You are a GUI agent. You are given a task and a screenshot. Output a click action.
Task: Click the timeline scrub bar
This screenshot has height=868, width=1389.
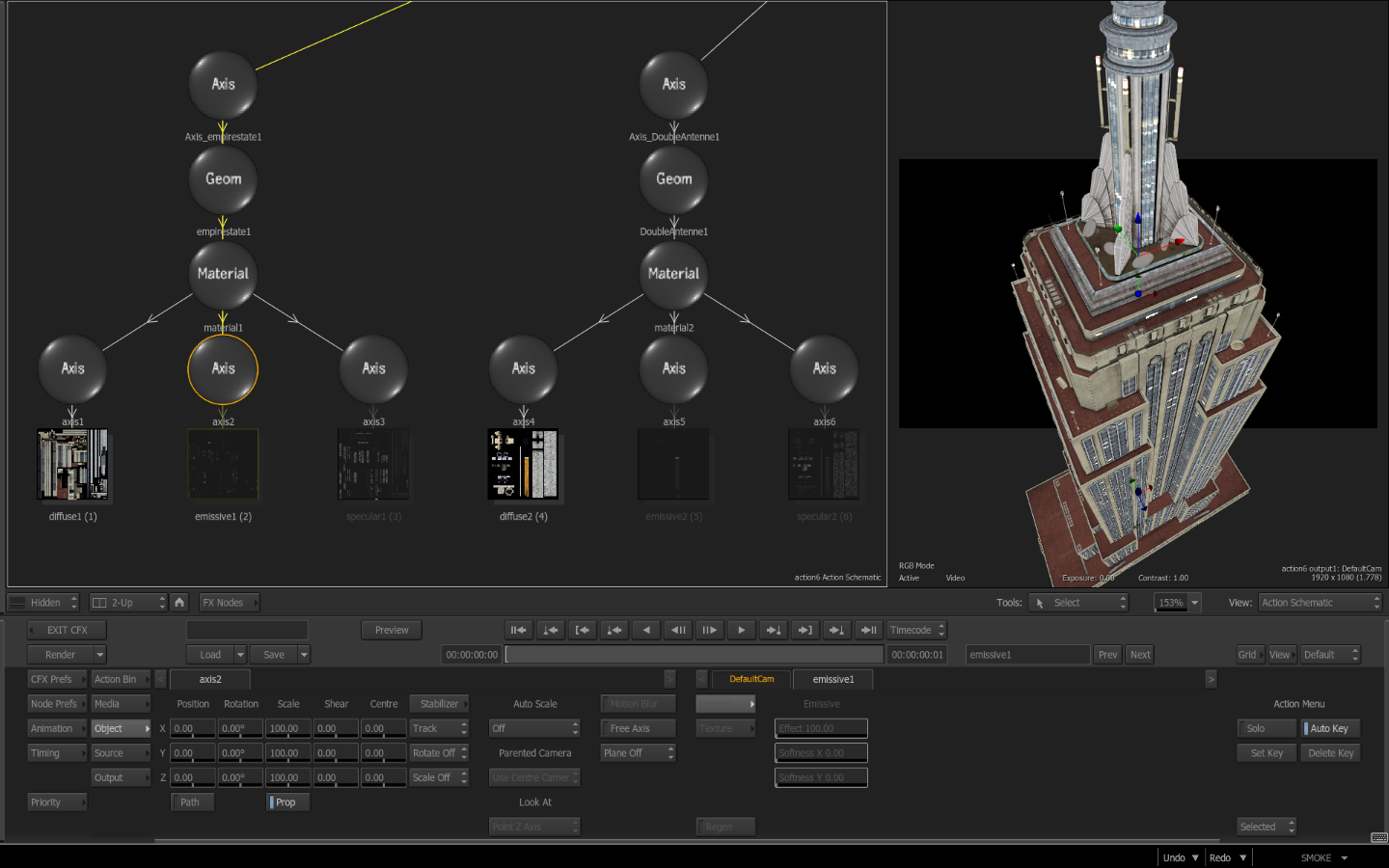click(x=694, y=655)
